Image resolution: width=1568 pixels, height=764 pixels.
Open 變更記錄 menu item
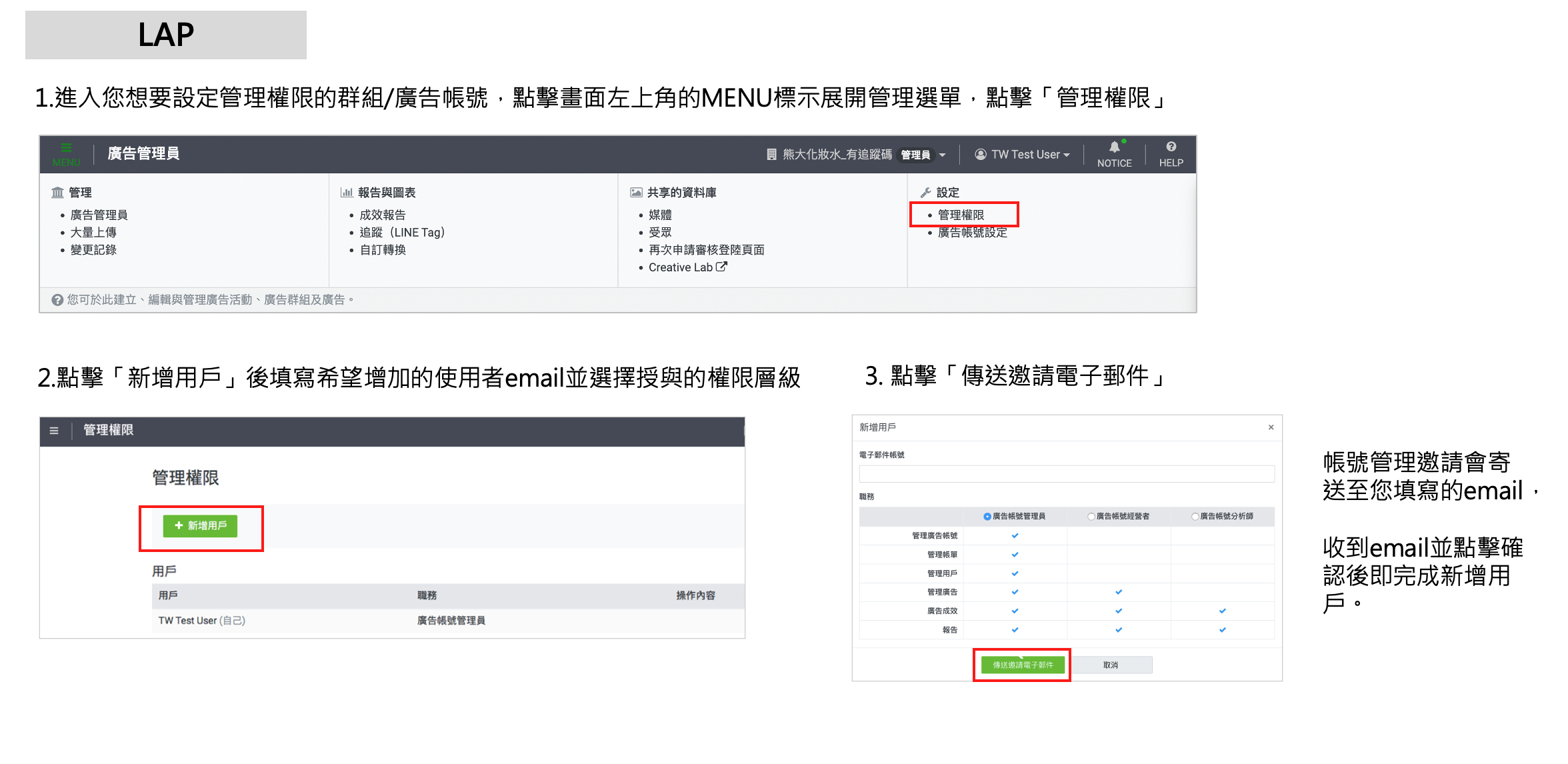[93, 249]
